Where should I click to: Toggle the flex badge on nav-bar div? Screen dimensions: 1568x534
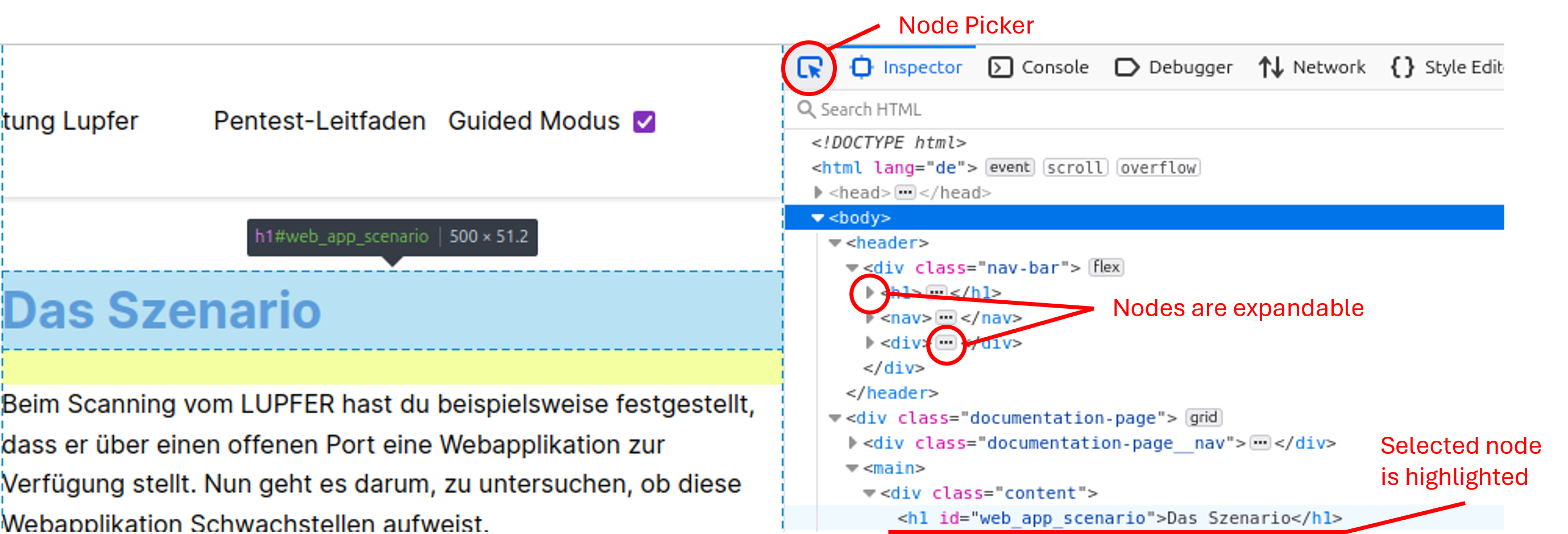click(x=1106, y=267)
